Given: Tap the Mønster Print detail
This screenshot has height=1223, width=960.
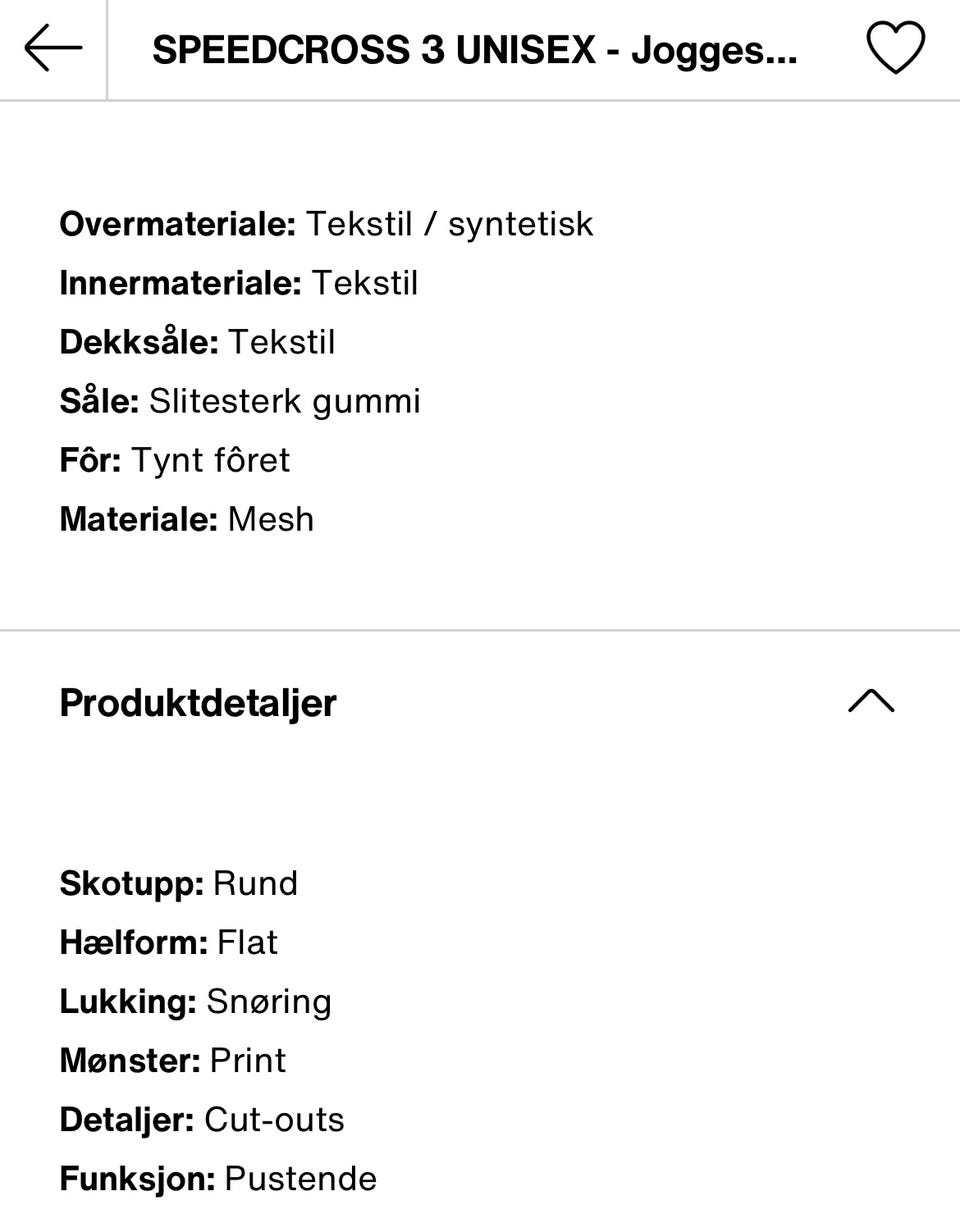Looking at the screenshot, I should tap(172, 1060).
